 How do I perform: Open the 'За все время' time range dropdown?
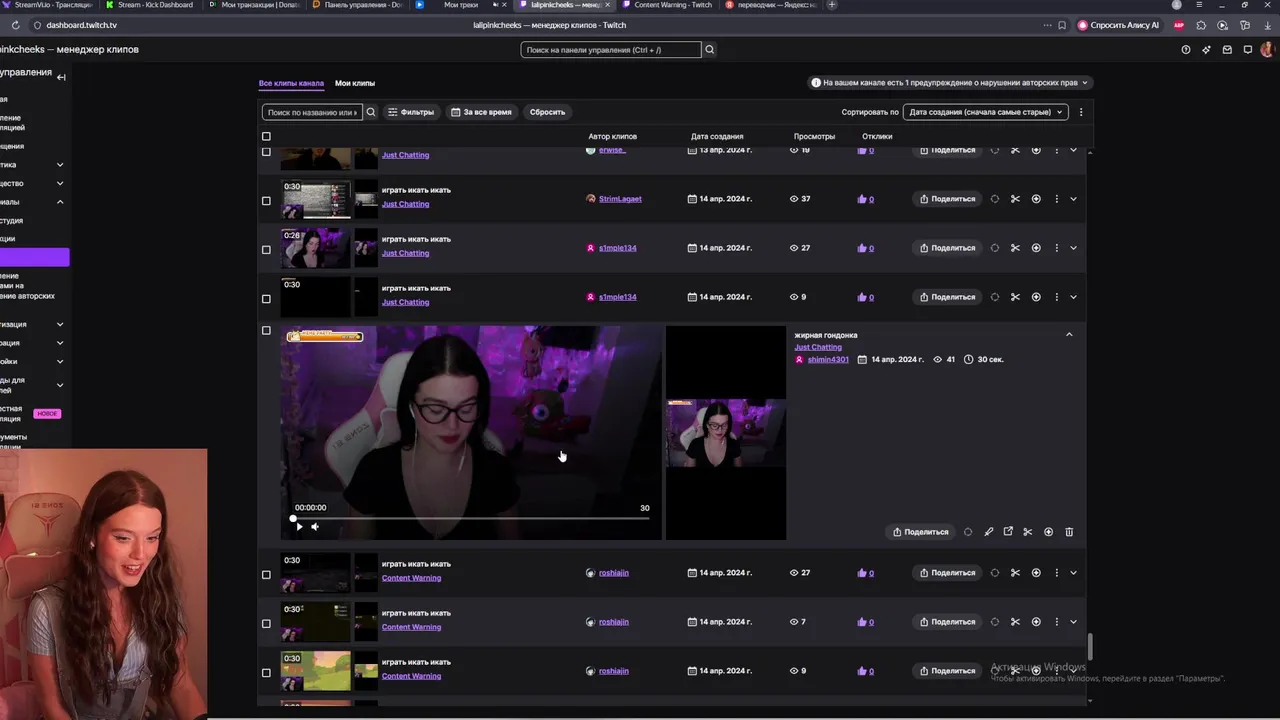(x=481, y=112)
